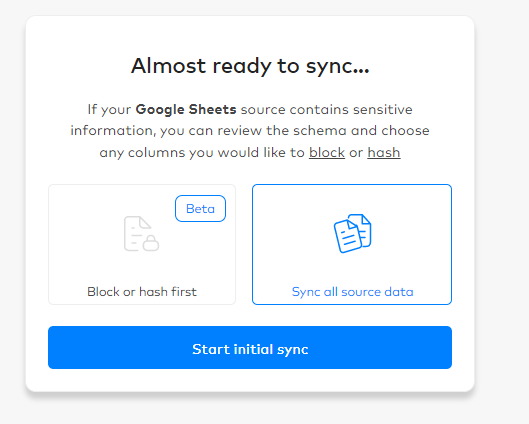This screenshot has width=529, height=424.
Task: Click the Block or hash first label
Action: pyautogui.click(x=142, y=292)
